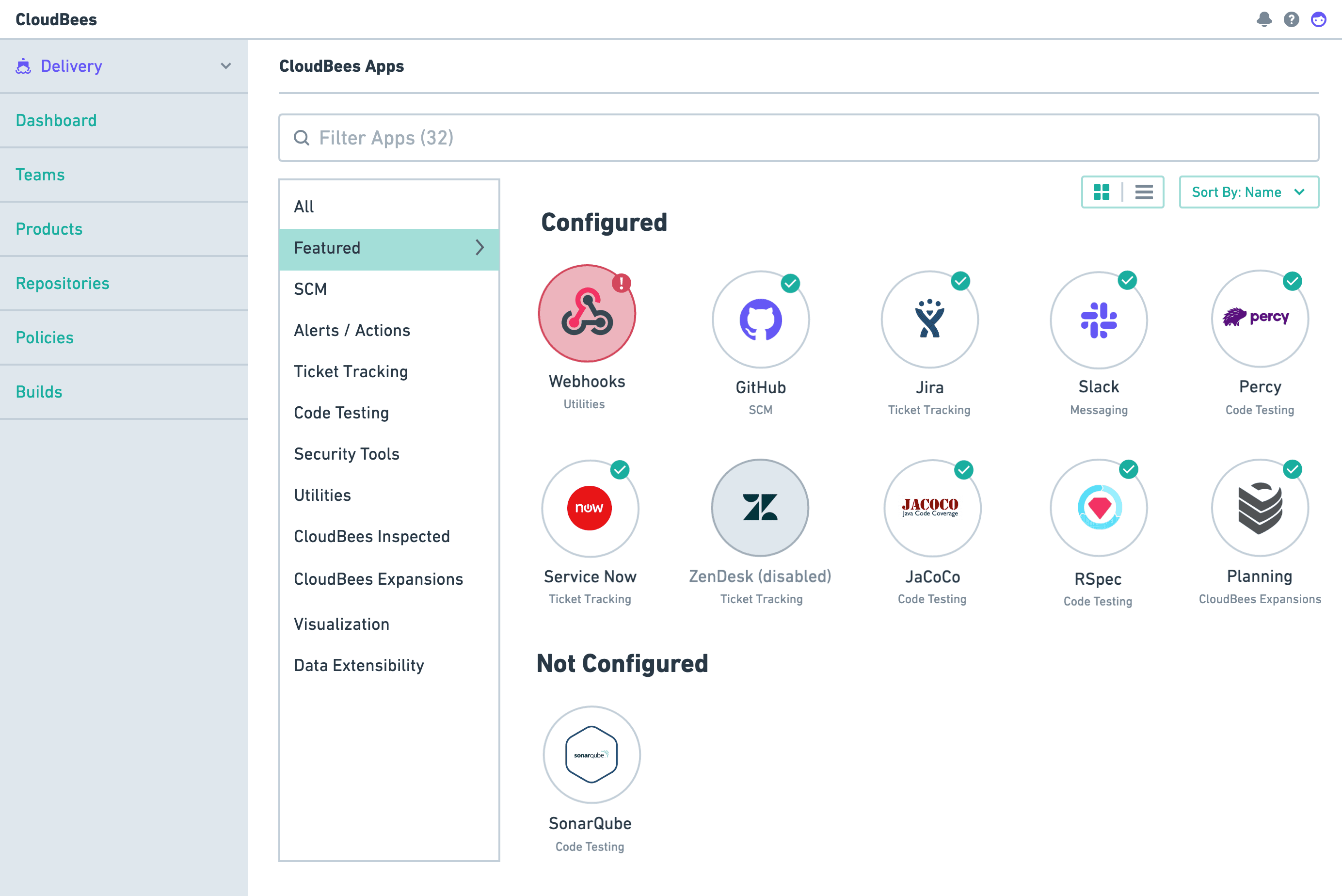1342x896 pixels.
Task: Open the Sort By Name dropdown
Action: click(1249, 192)
